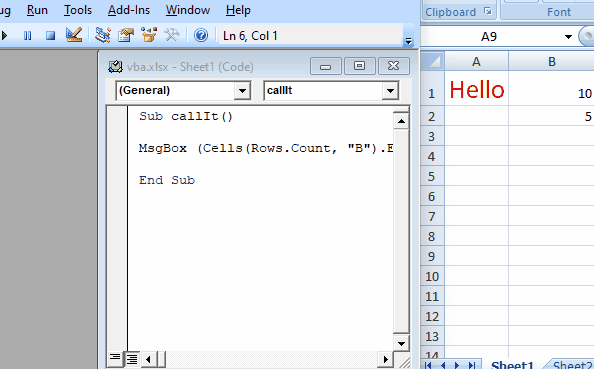
Task: Open Project Explorer from the toolbar
Action: (103, 35)
